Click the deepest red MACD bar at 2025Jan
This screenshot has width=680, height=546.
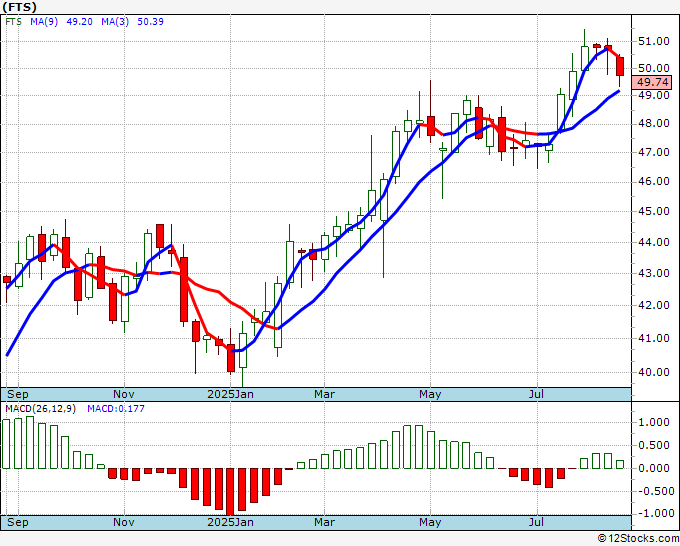(231, 491)
